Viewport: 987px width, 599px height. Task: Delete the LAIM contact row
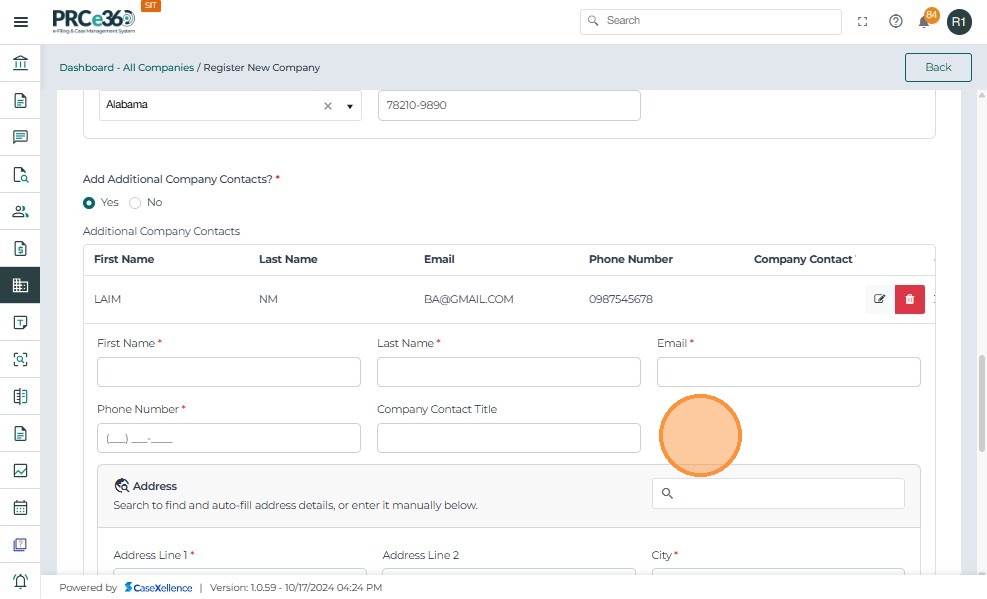coord(909,299)
